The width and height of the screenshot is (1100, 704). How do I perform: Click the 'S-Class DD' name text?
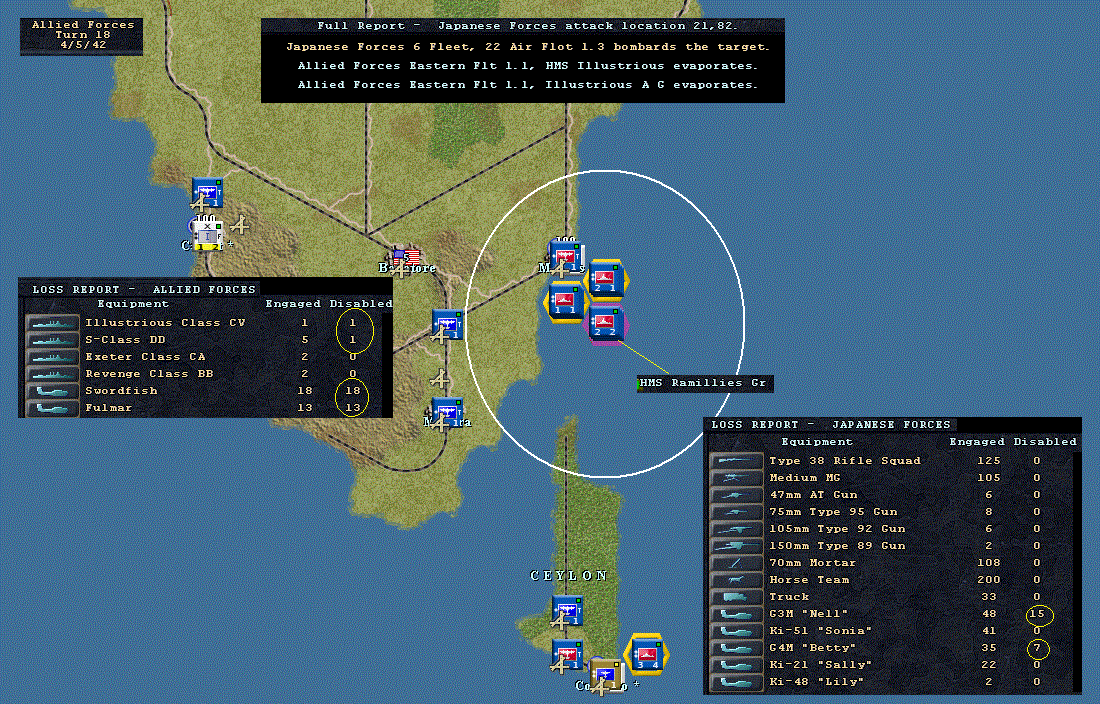tap(126, 339)
